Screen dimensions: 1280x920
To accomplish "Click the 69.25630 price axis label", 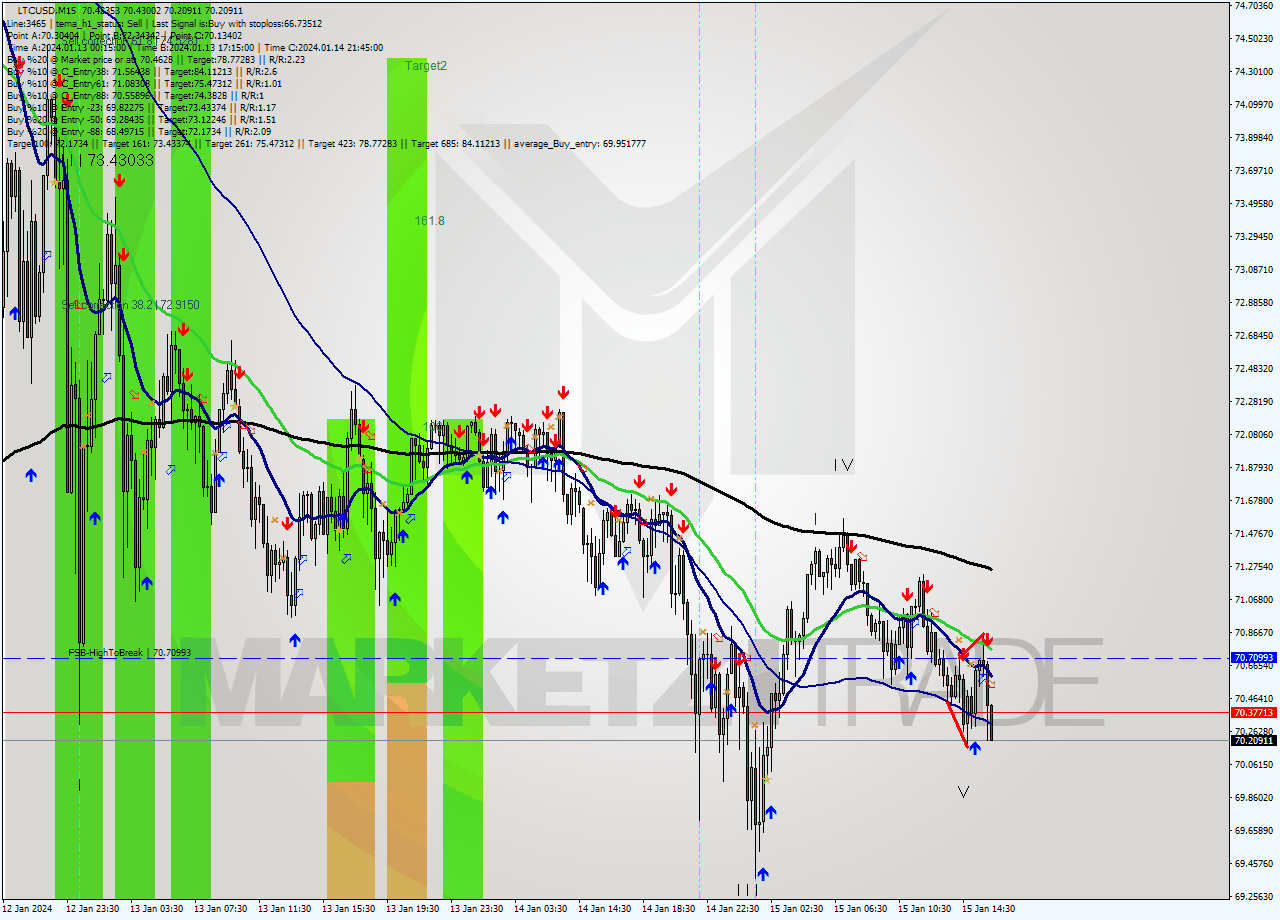I will tap(1254, 896).
